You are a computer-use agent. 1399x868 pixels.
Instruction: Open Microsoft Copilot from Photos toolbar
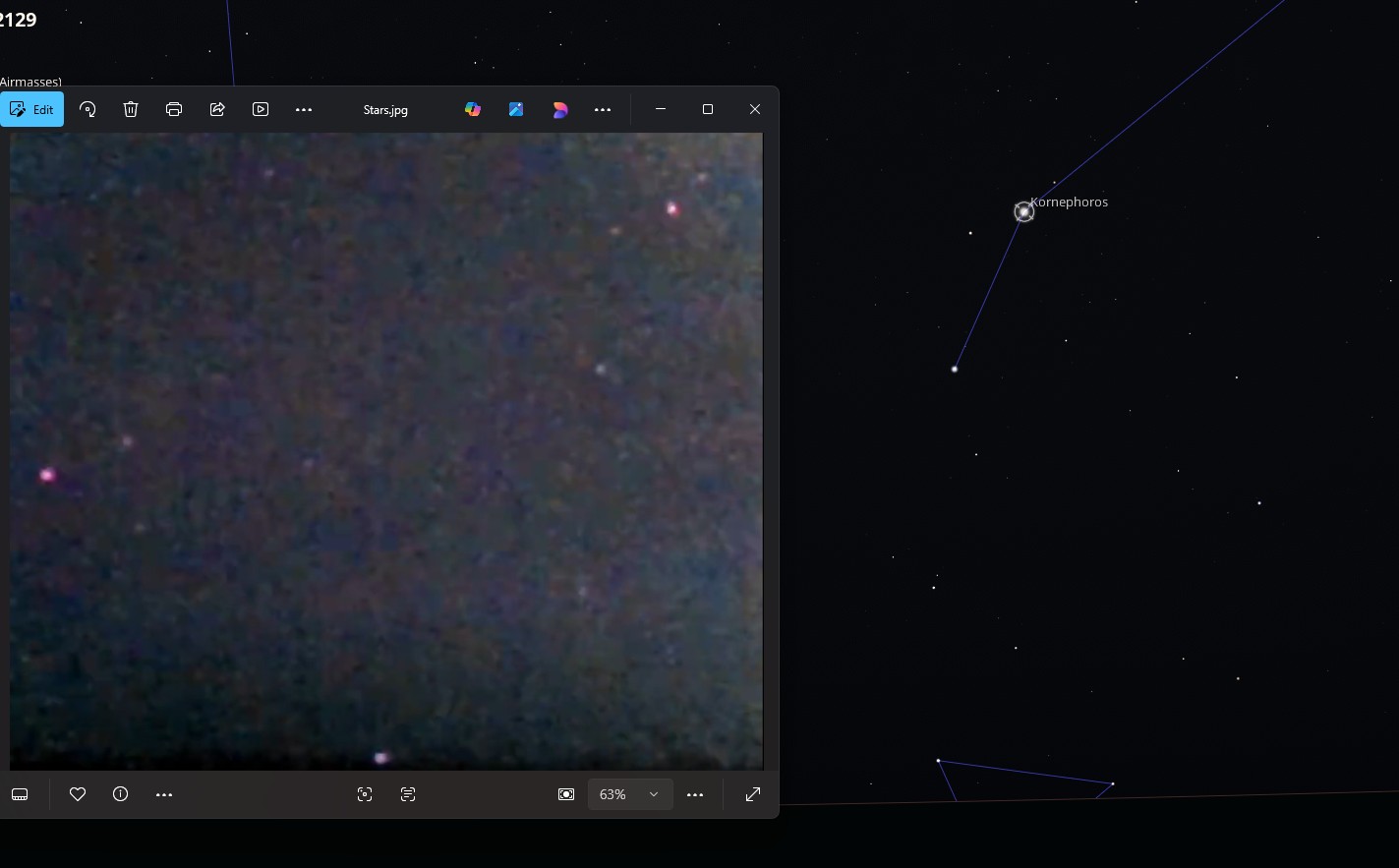(x=473, y=109)
